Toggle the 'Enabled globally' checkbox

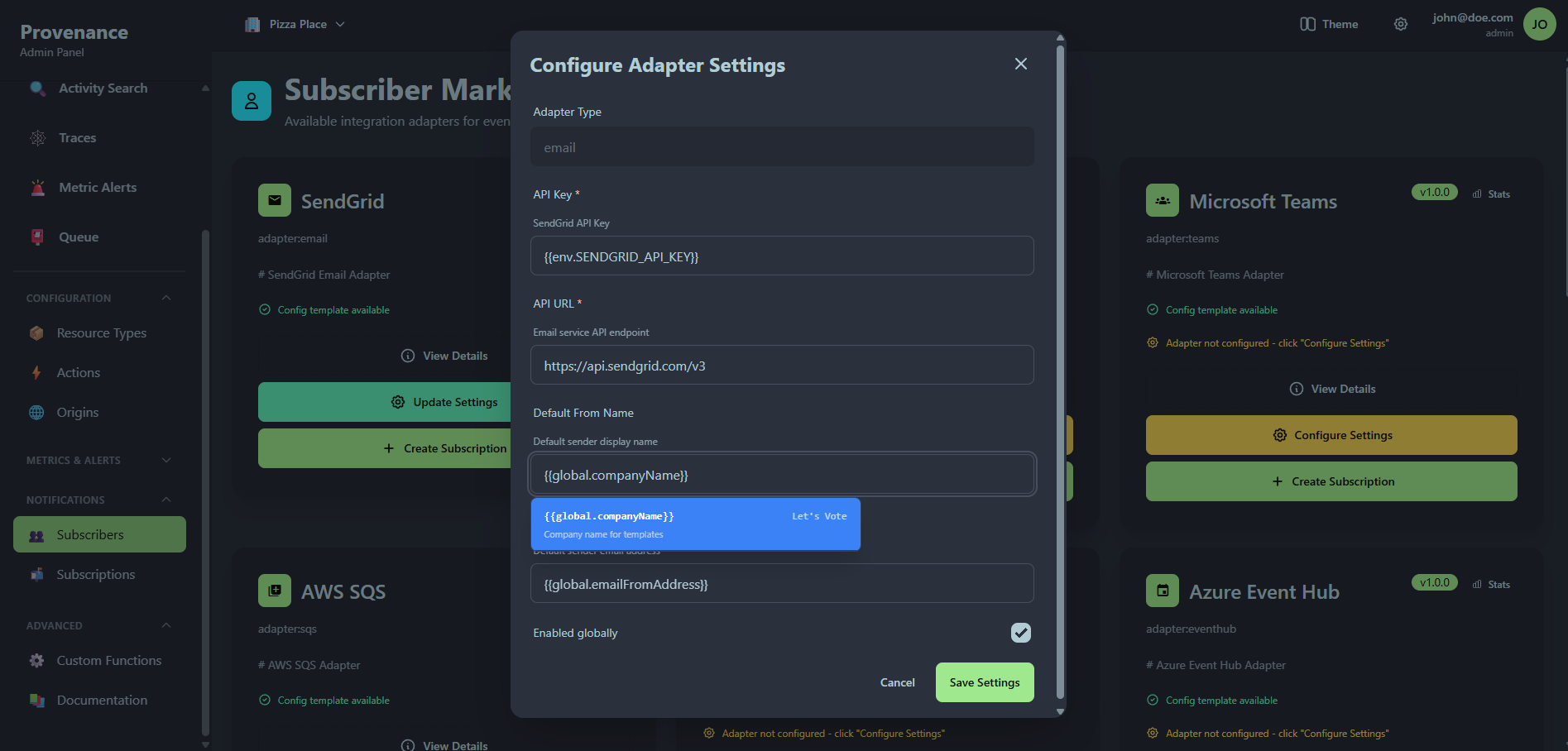[x=1020, y=633]
